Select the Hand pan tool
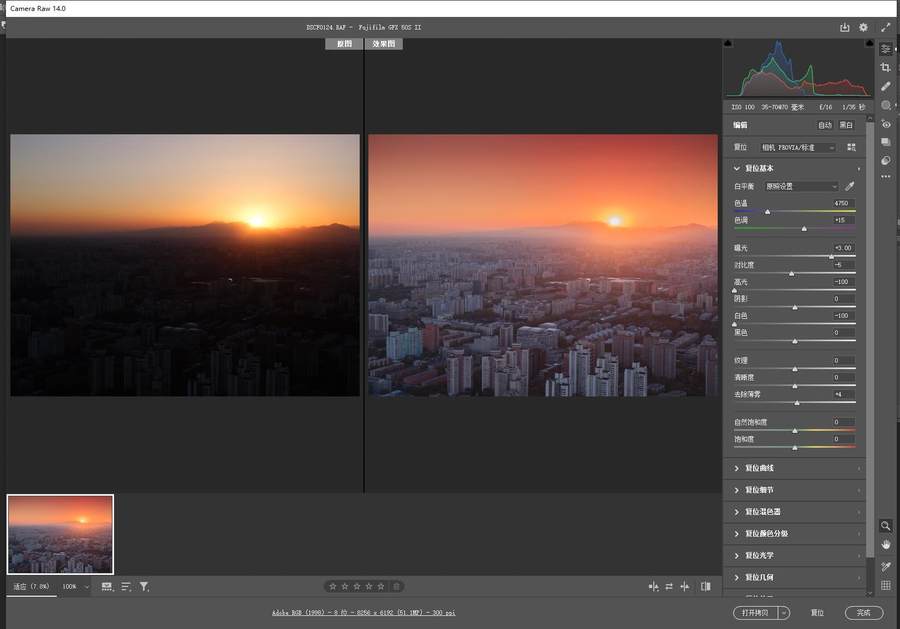900x629 pixels. (886, 544)
